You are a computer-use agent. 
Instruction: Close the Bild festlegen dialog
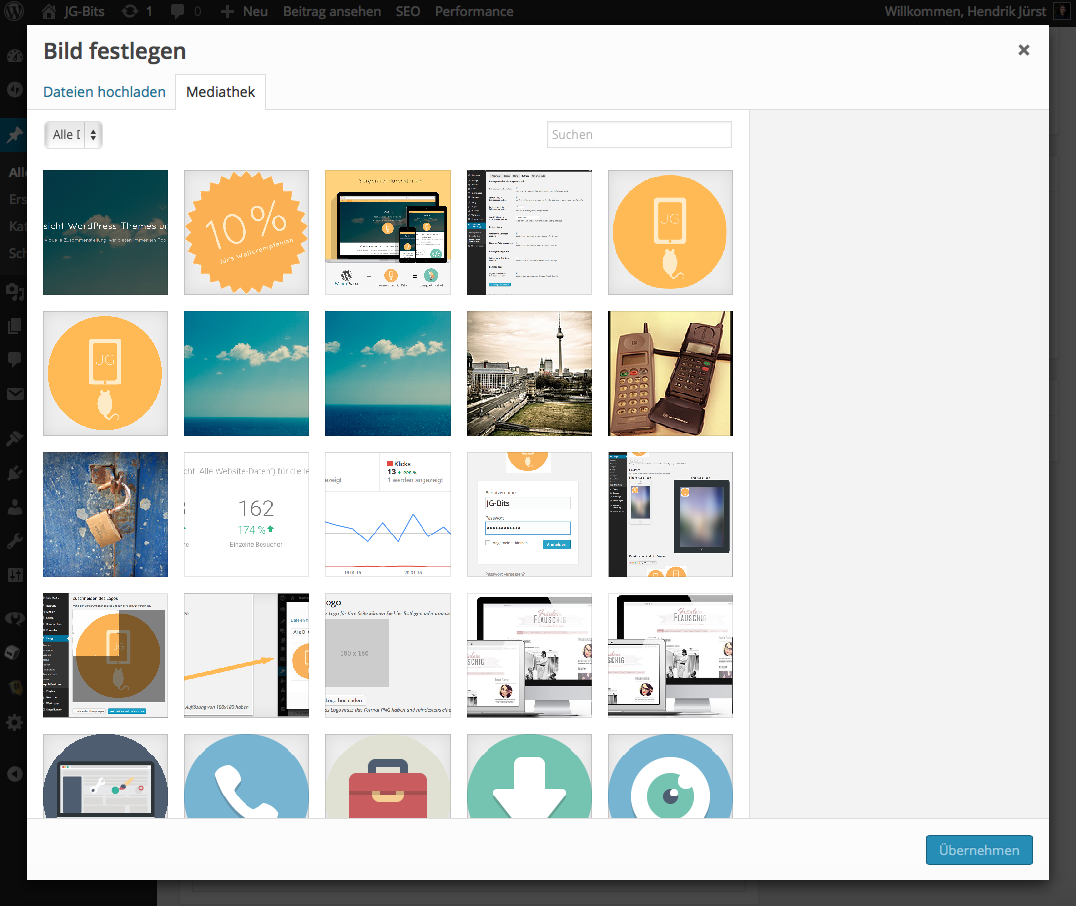(x=1023, y=50)
